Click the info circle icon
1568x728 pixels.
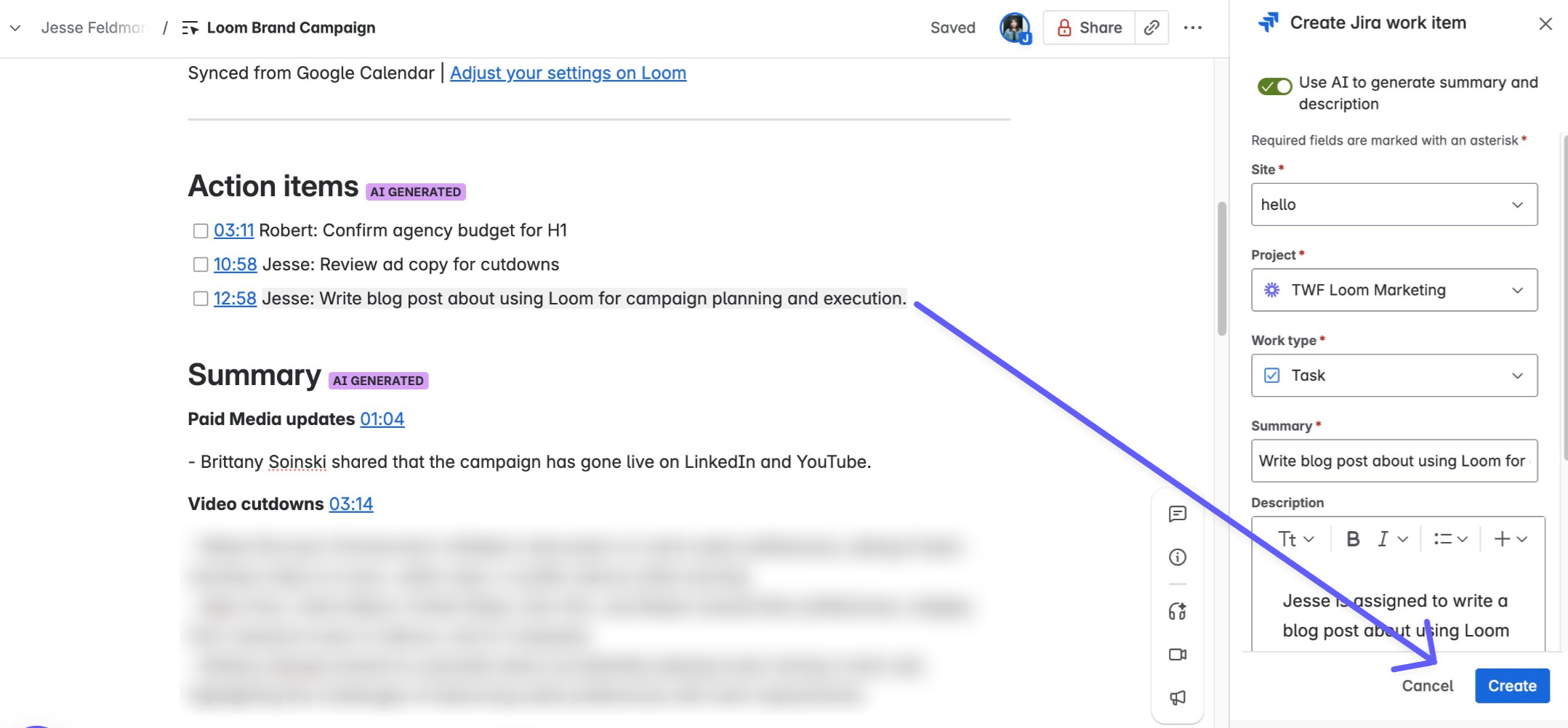pyautogui.click(x=1177, y=557)
